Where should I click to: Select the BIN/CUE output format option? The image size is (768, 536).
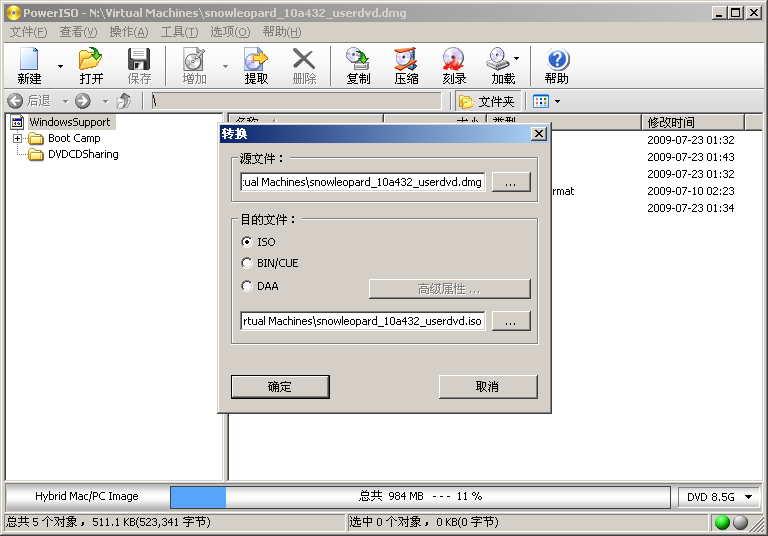click(247, 263)
